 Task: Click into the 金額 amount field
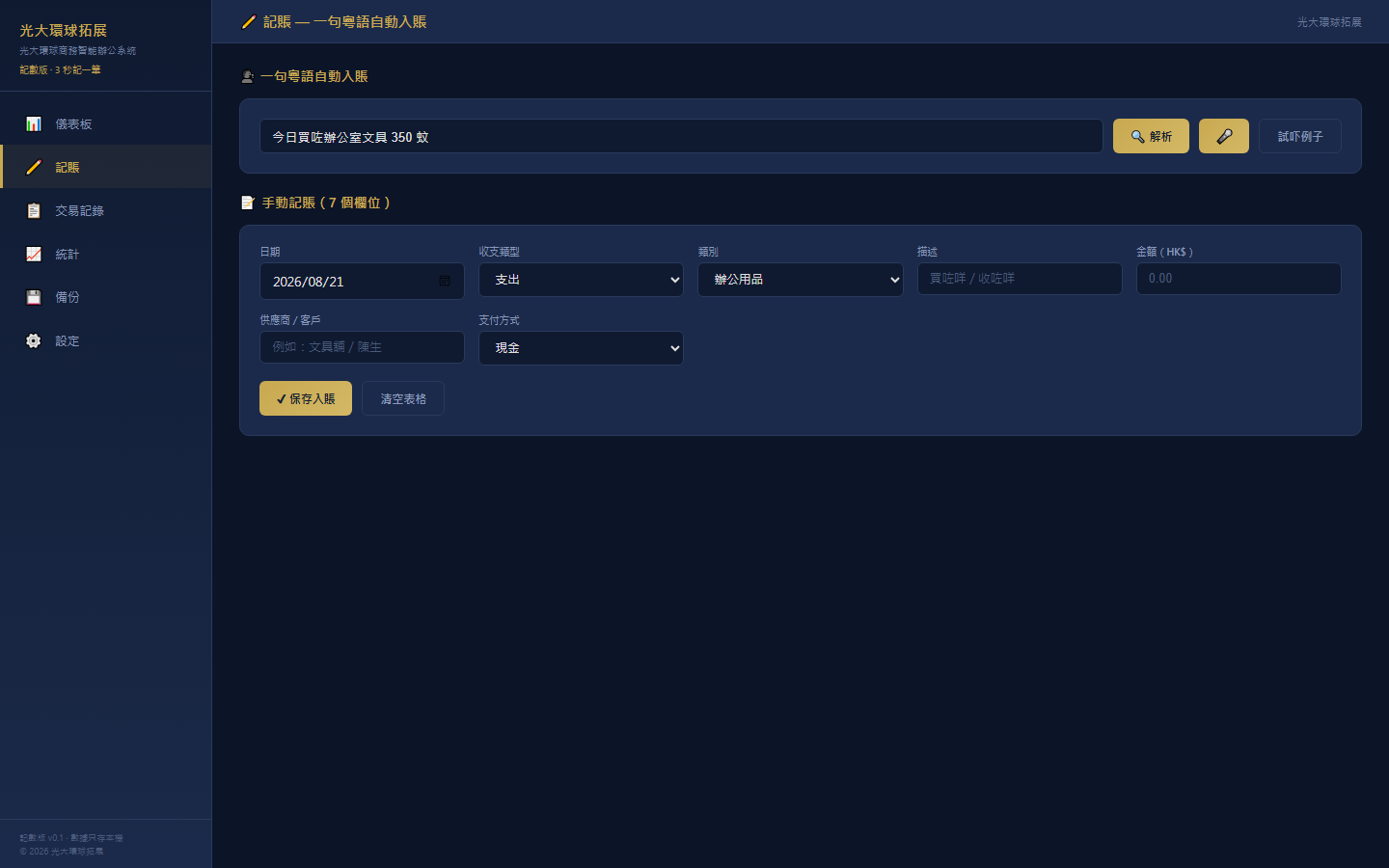[x=1239, y=279]
